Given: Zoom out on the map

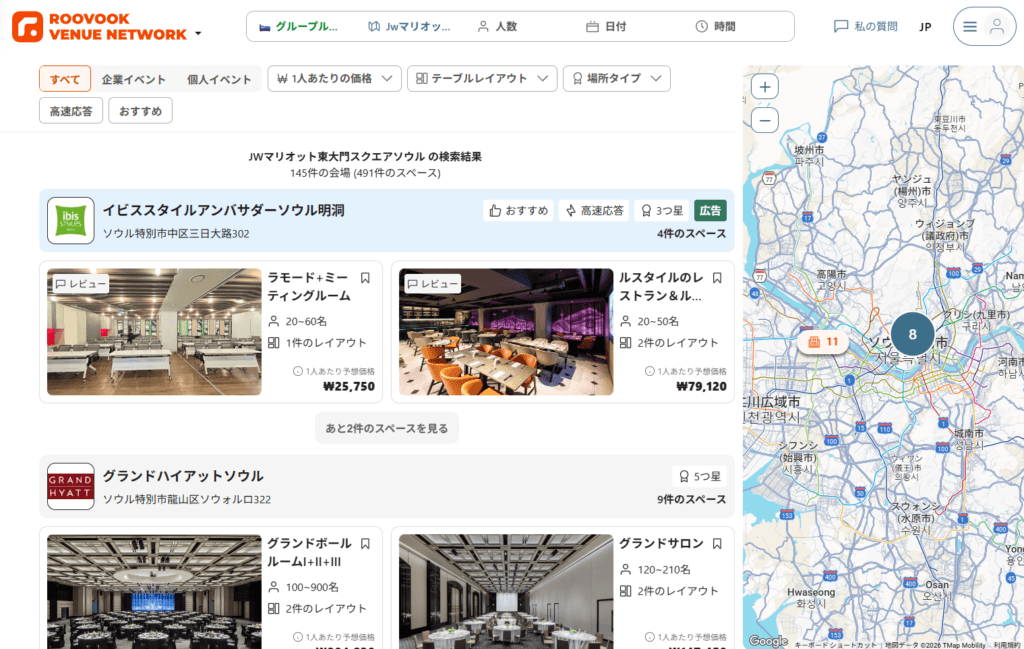Looking at the screenshot, I should 765,120.
